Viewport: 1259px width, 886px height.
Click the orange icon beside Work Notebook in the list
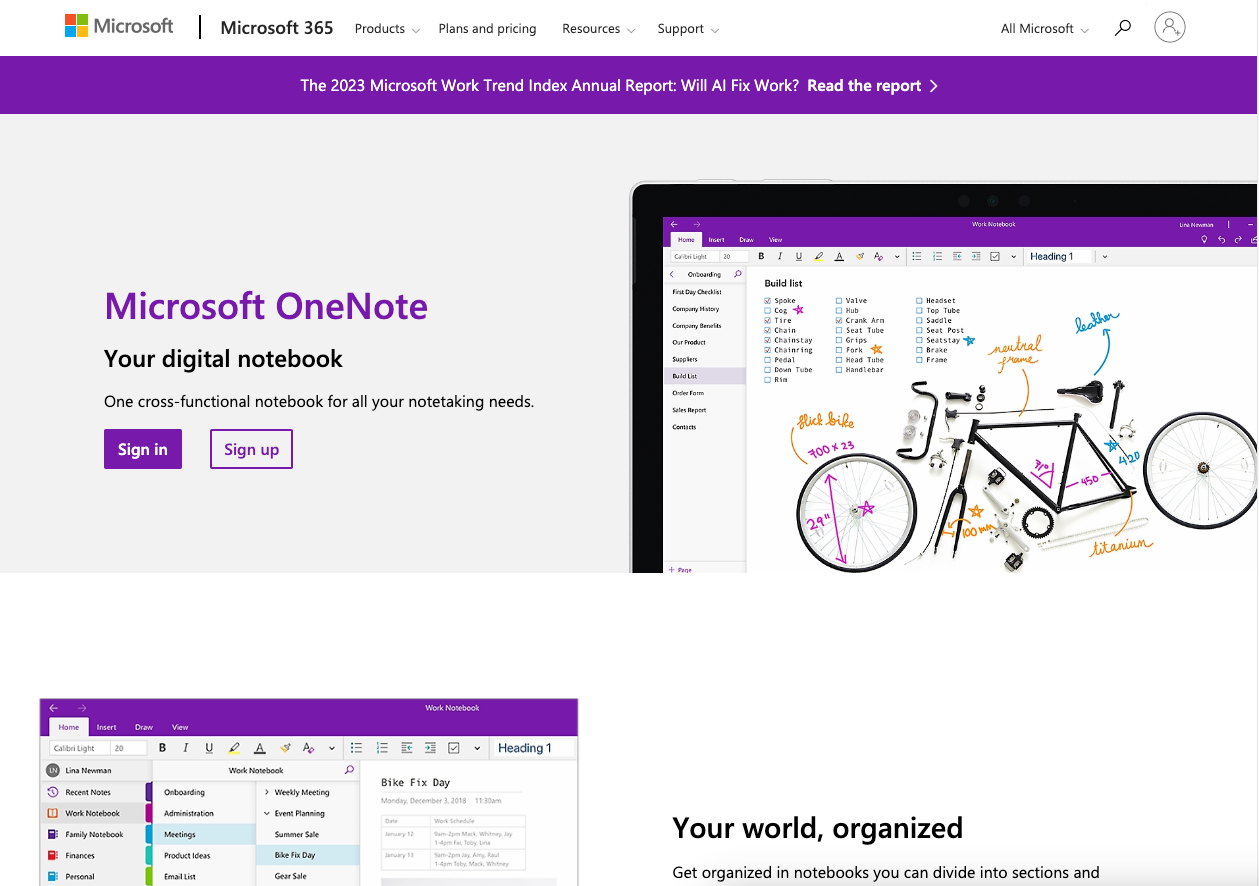[53, 813]
